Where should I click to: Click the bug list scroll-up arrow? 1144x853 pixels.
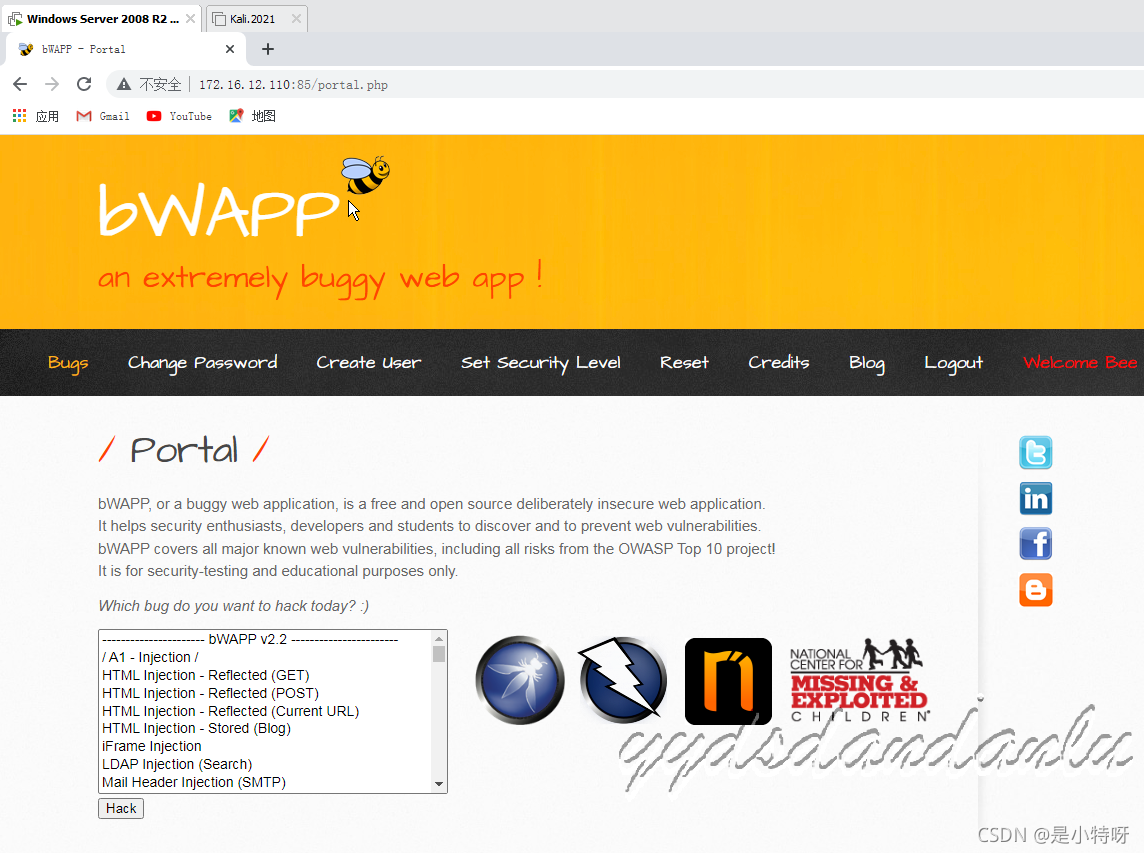(438, 638)
